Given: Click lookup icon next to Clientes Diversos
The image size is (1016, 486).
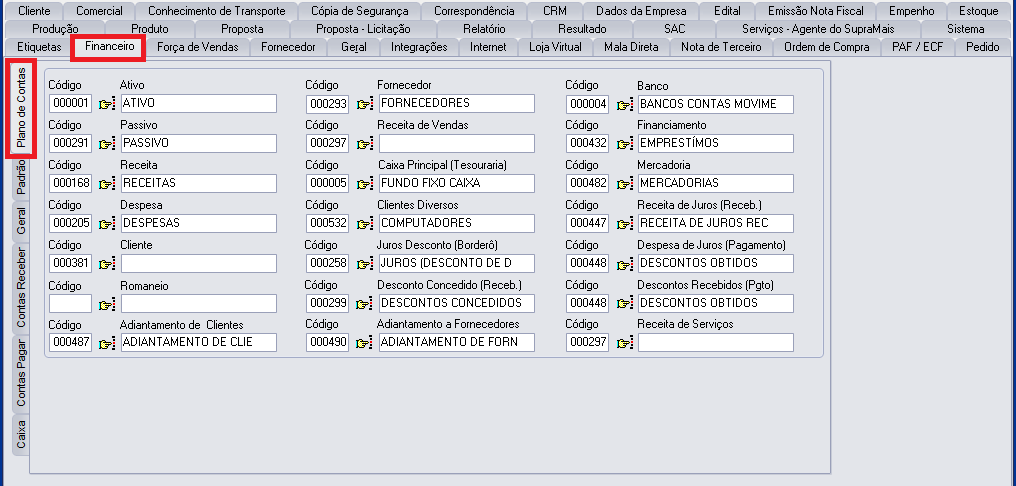Looking at the screenshot, I should point(365,224).
